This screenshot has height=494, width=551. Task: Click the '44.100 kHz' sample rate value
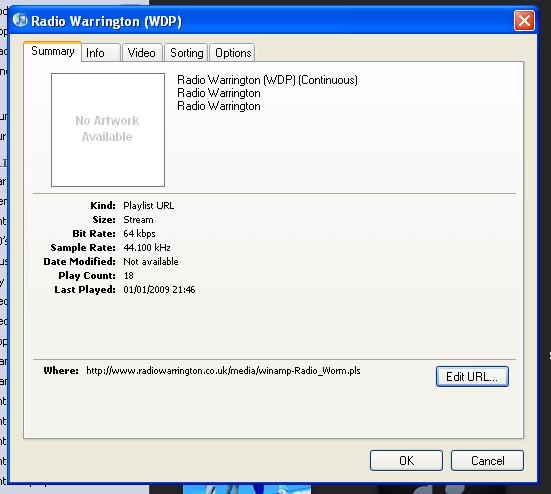[x=147, y=248]
